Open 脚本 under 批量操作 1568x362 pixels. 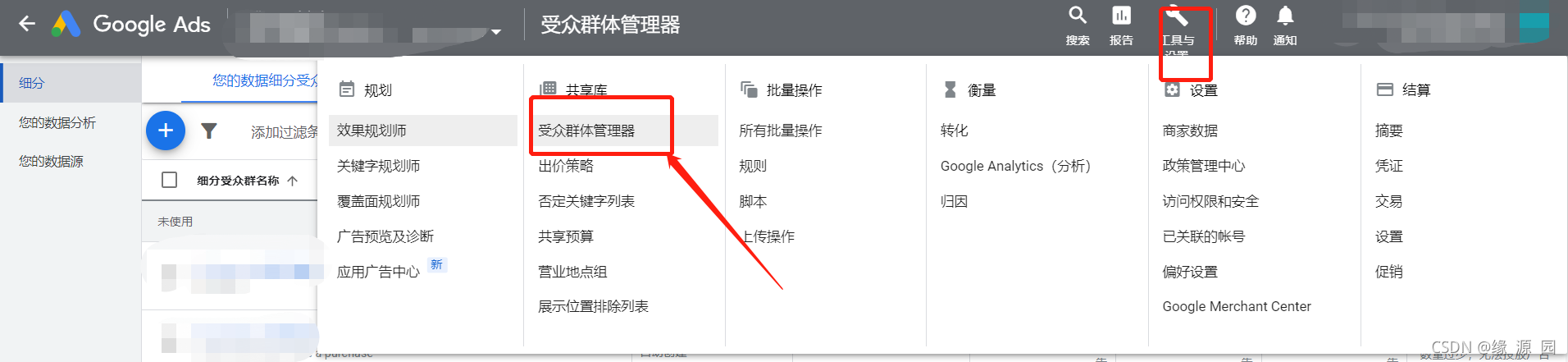point(753,201)
